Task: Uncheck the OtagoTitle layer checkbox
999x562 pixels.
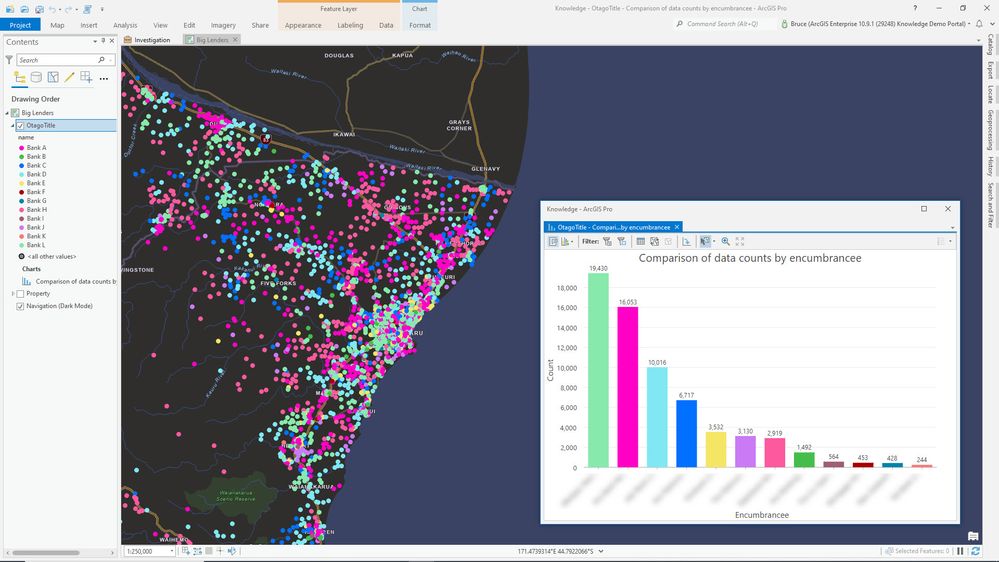Action: (x=21, y=126)
